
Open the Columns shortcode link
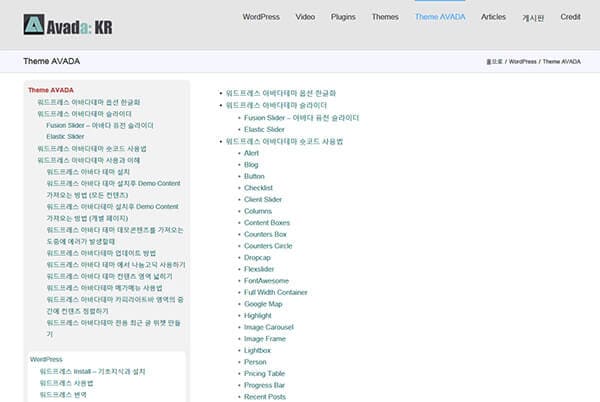(x=258, y=211)
